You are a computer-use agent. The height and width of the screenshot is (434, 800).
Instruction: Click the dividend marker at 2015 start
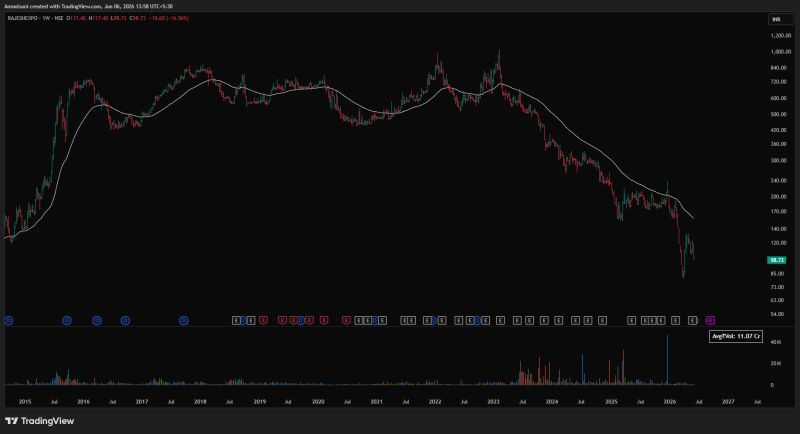point(9,320)
